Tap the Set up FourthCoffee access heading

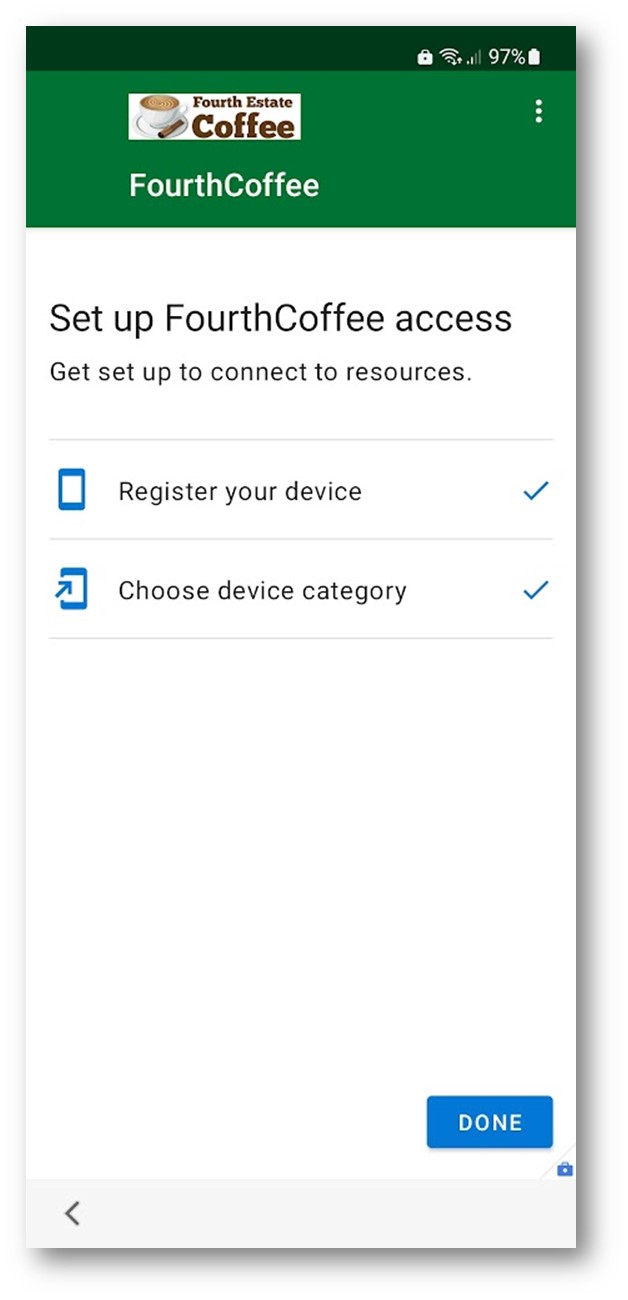281,319
